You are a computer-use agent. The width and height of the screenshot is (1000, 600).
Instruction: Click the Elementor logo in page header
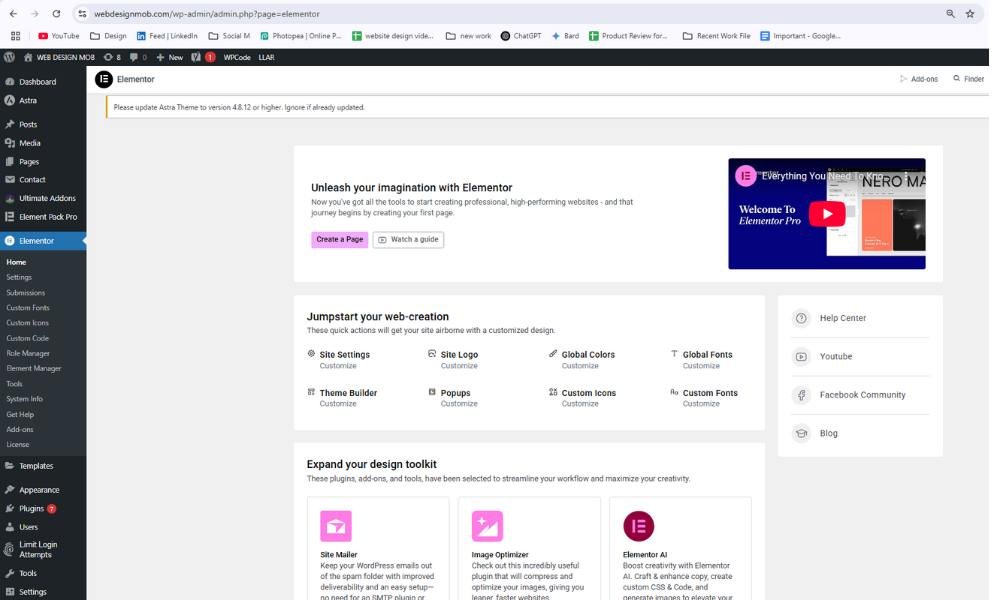(103, 79)
